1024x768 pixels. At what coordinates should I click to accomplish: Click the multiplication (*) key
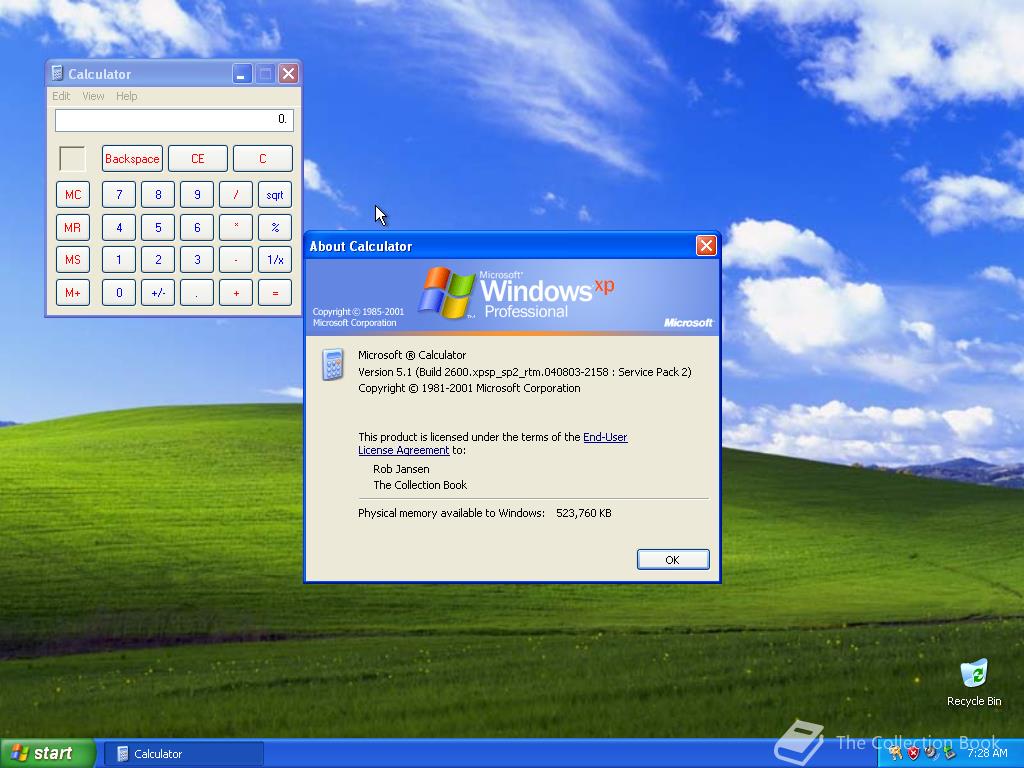click(x=236, y=227)
